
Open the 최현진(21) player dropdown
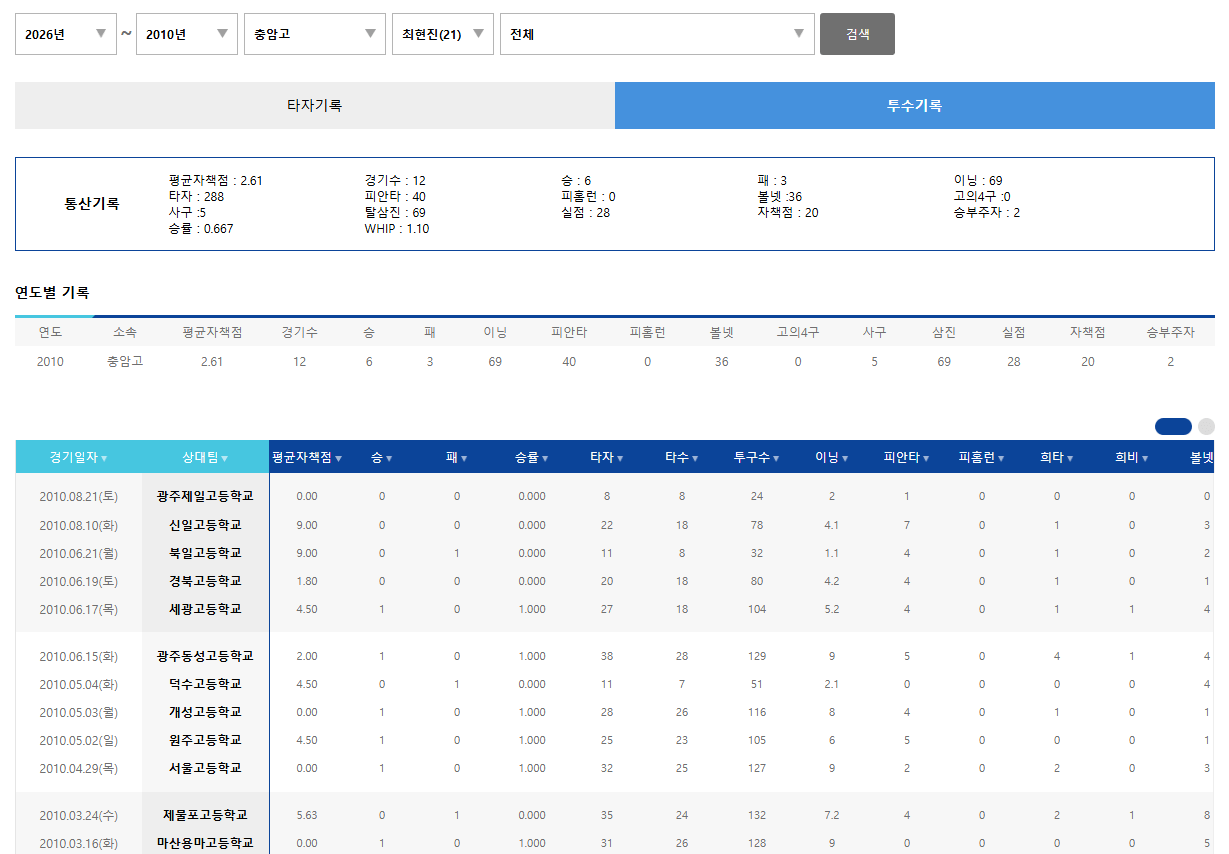[443, 34]
